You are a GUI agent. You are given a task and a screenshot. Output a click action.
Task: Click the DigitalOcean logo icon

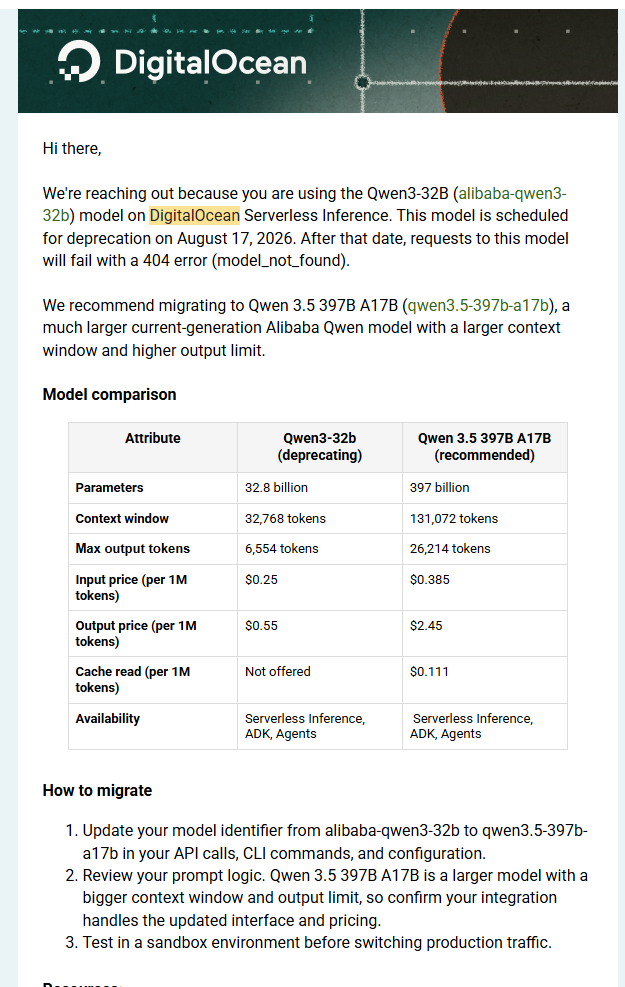[x=79, y=61]
